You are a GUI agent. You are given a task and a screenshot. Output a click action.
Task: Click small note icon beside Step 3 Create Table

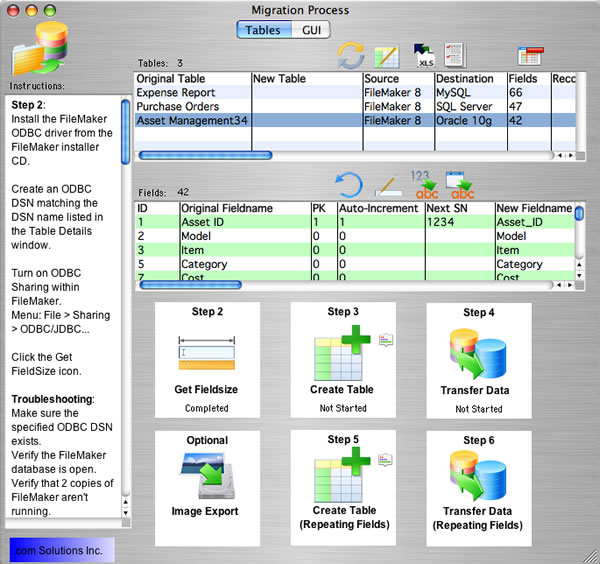pyautogui.click(x=386, y=339)
